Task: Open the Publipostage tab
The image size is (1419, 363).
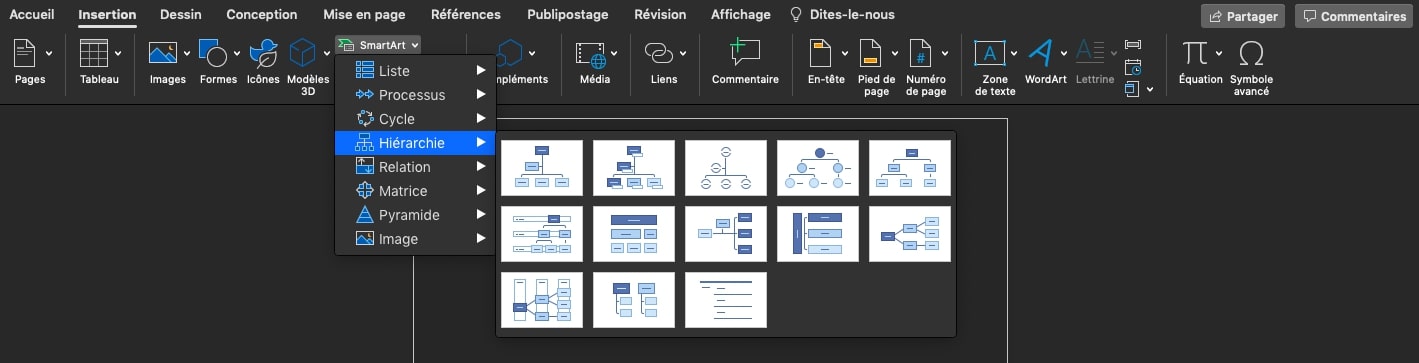Action: (x=568, y=15)
